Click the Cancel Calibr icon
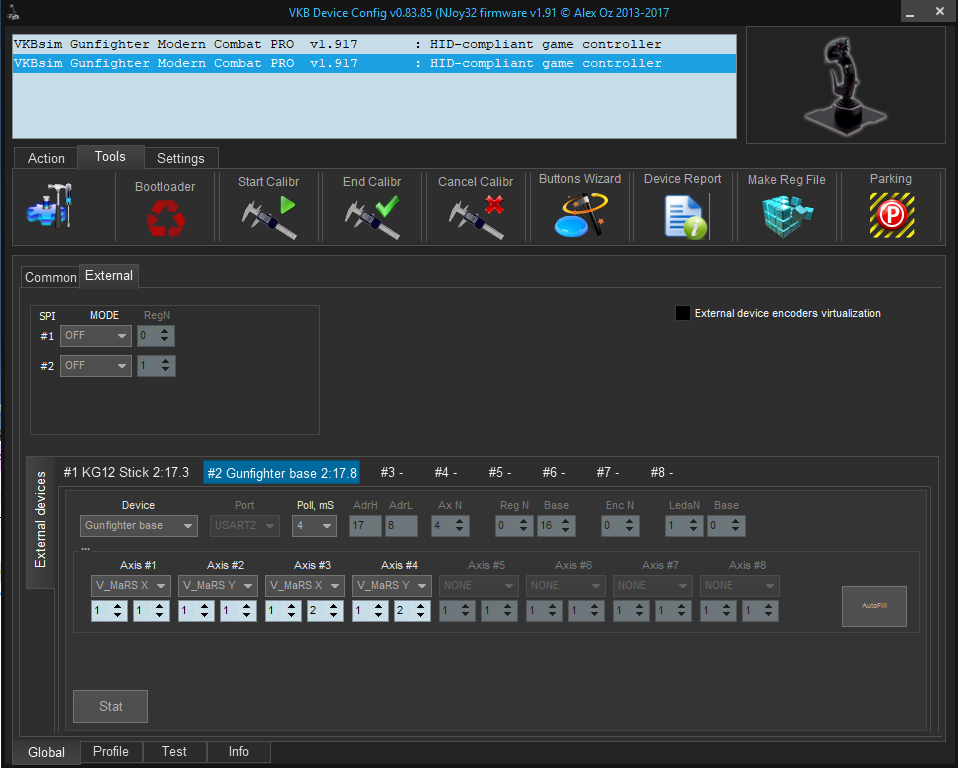958x768 pixels. pyautogui.click(x=476, y=216)
